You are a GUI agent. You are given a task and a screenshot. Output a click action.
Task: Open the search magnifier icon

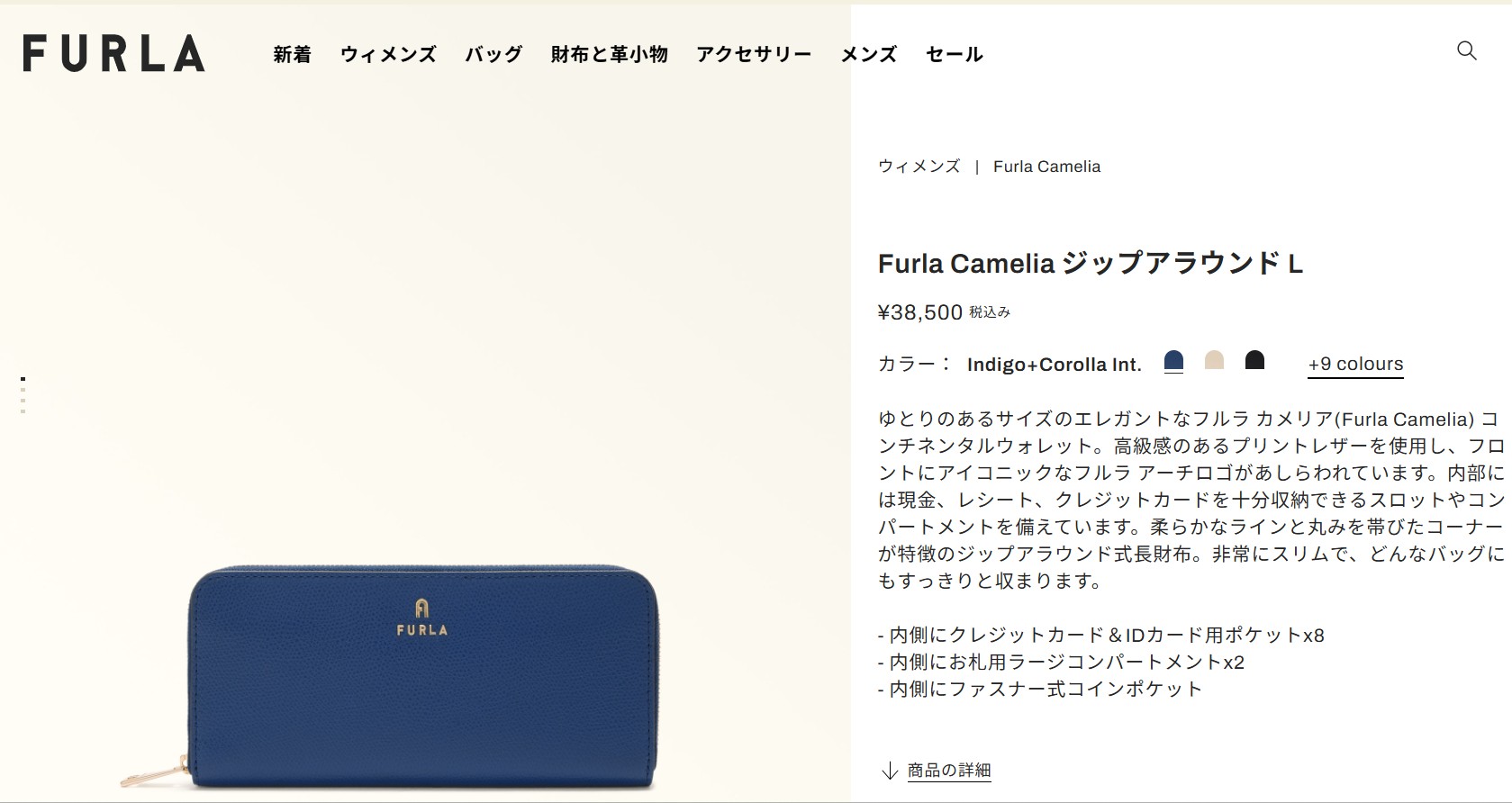coord(1466,50)
